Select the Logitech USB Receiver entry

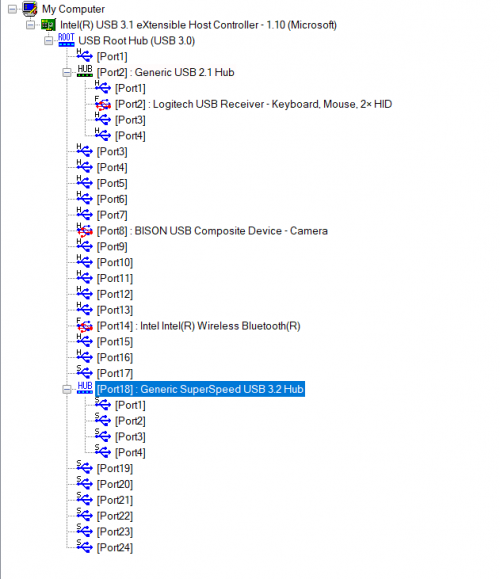click(253, 104)
